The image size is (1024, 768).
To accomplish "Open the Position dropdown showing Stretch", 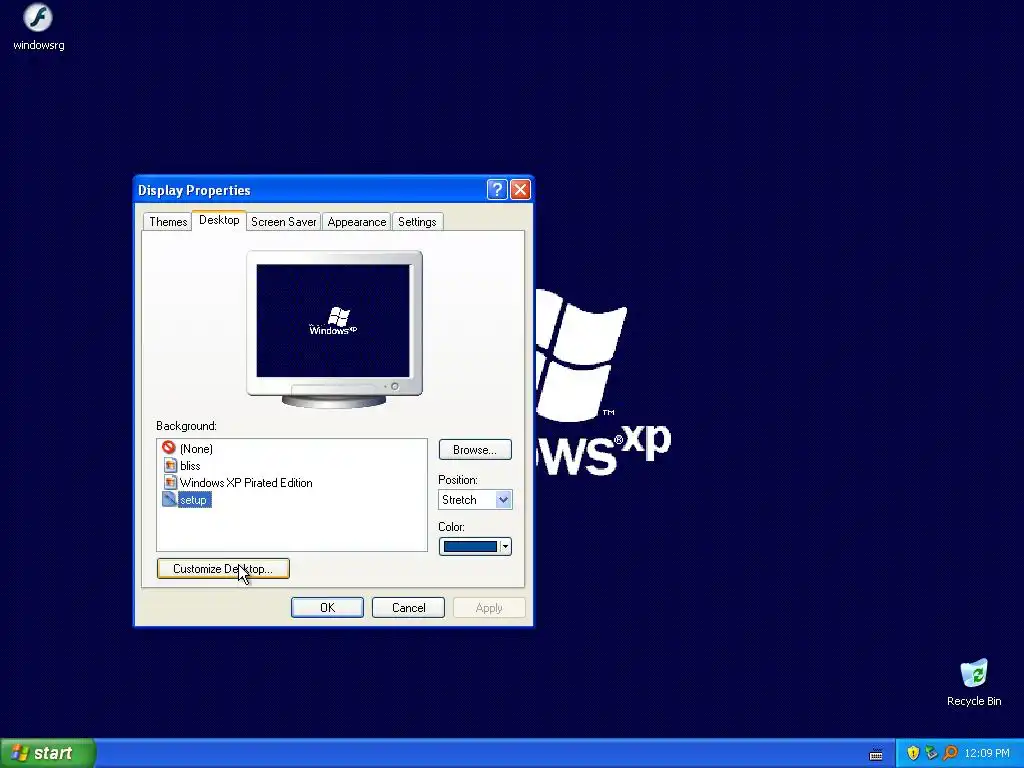I will [475, 500].
